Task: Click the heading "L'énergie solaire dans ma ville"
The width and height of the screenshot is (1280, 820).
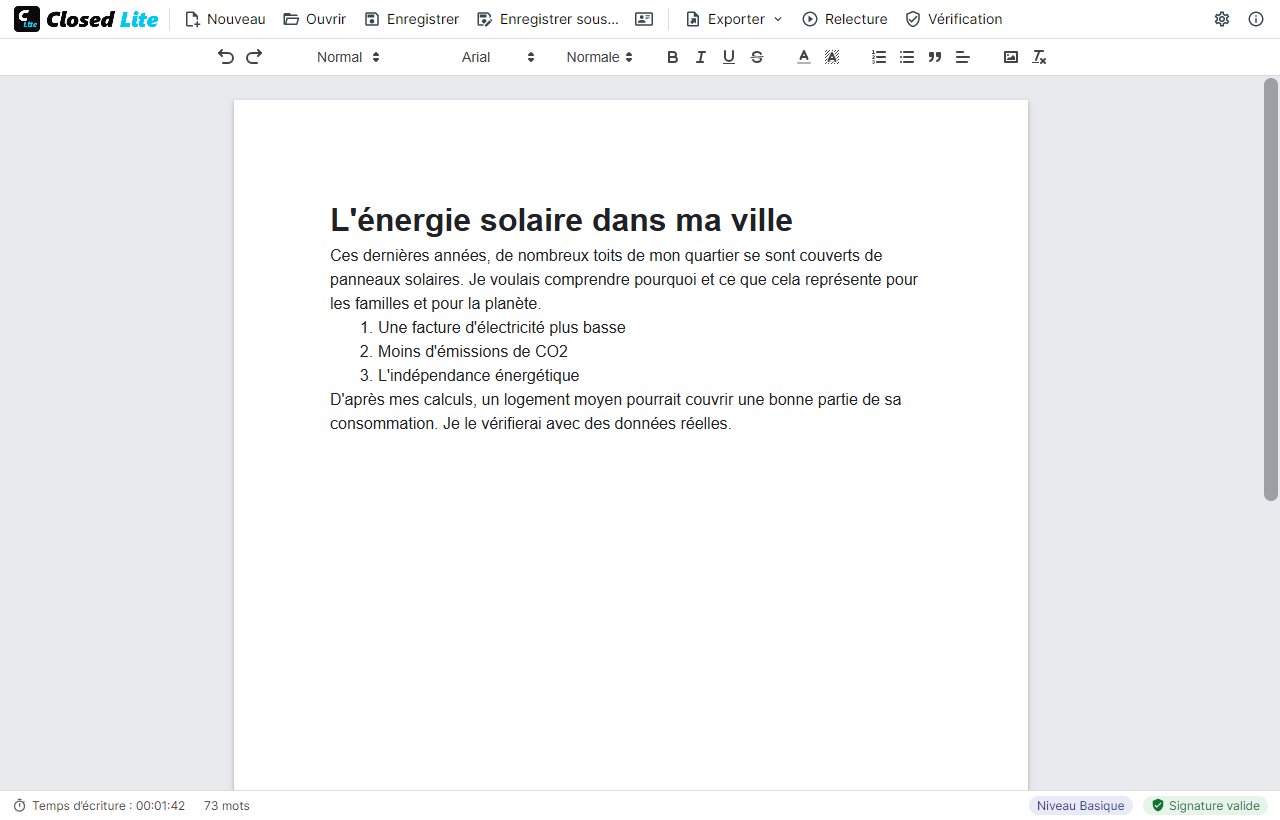Action: pos(561,219)
